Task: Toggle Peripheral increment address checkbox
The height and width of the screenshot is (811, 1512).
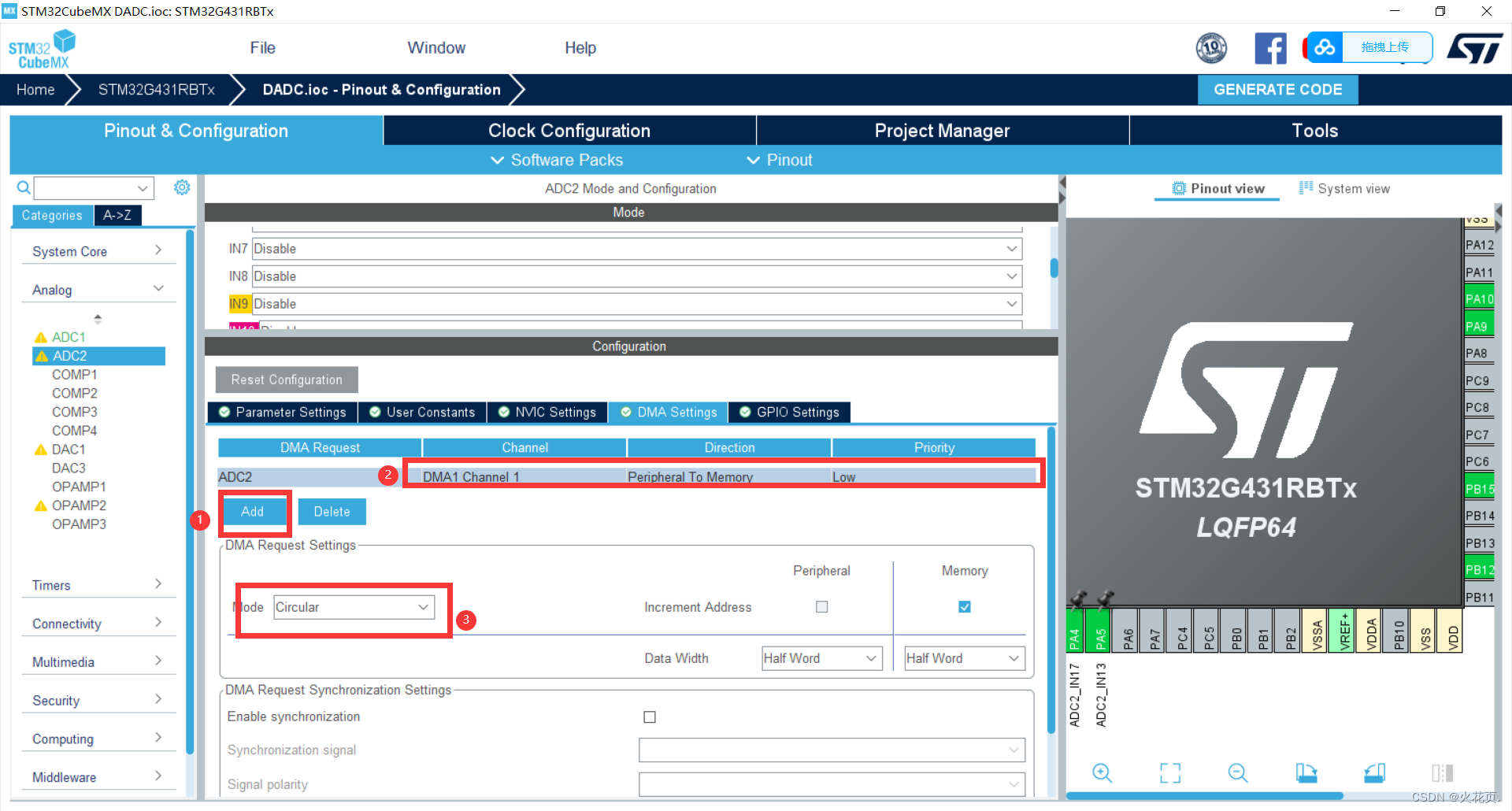Action: (x=822, y=607)
